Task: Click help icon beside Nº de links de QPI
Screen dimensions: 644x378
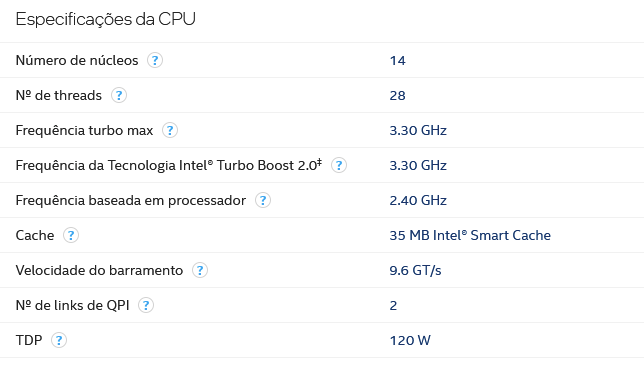Action: (x=146, y=305)
